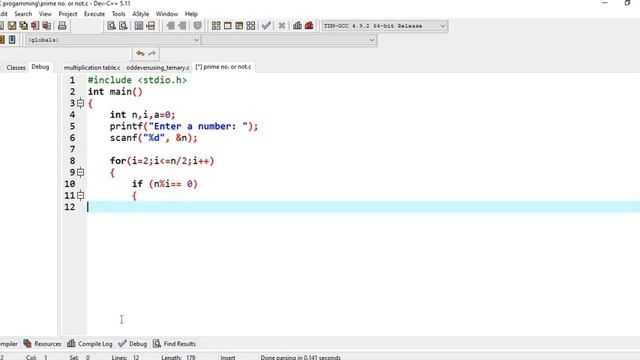Click the Redo arrow icon
This screenshot has width=640, height=360.
coord(152,53)
